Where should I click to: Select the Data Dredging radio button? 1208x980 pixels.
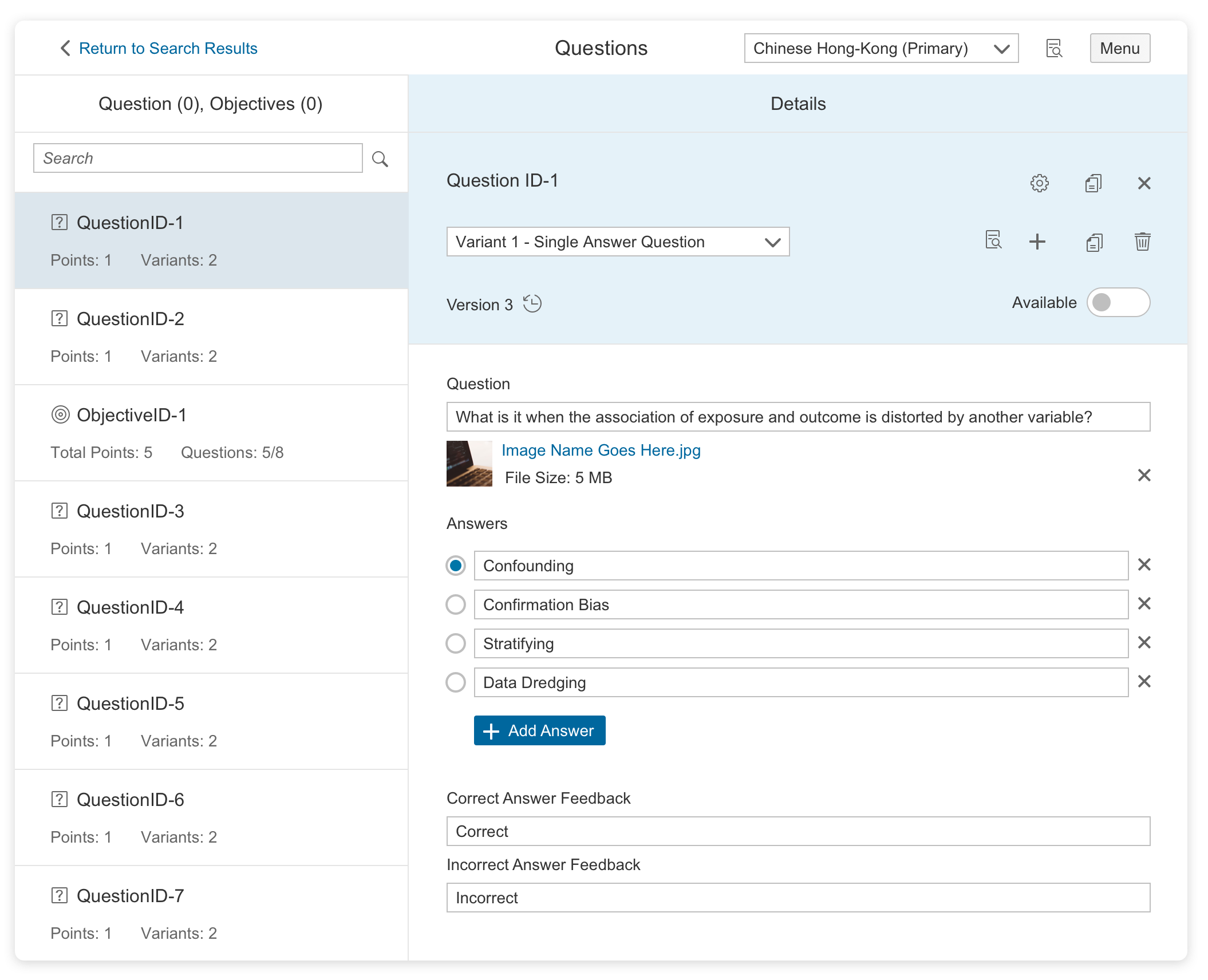click(456, 682)
